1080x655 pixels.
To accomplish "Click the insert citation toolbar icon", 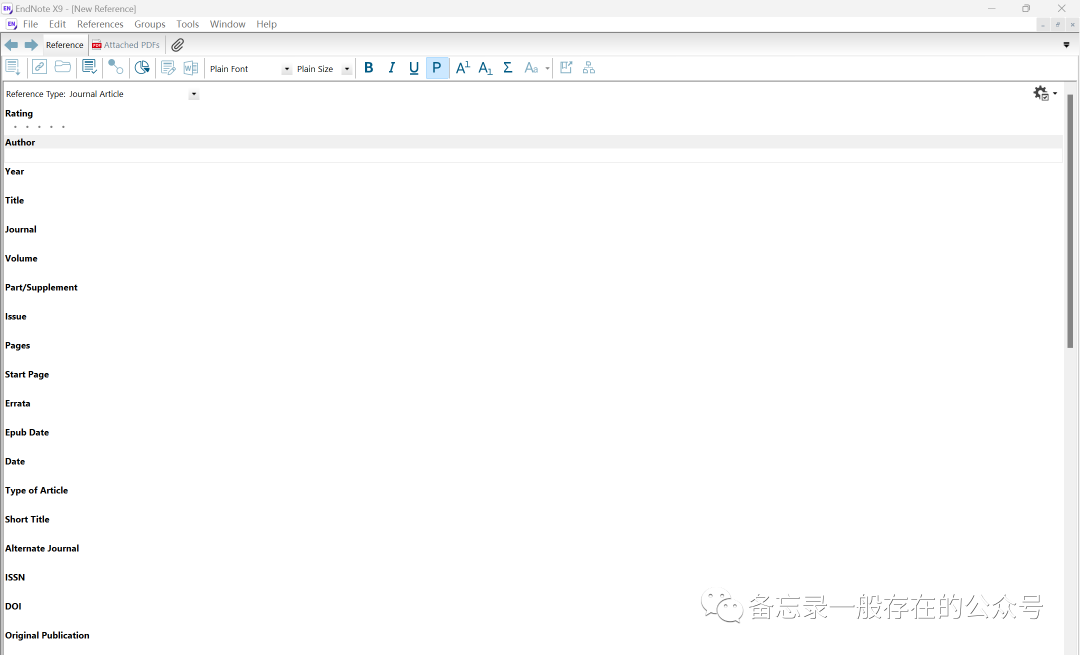I will coord(12,67).
